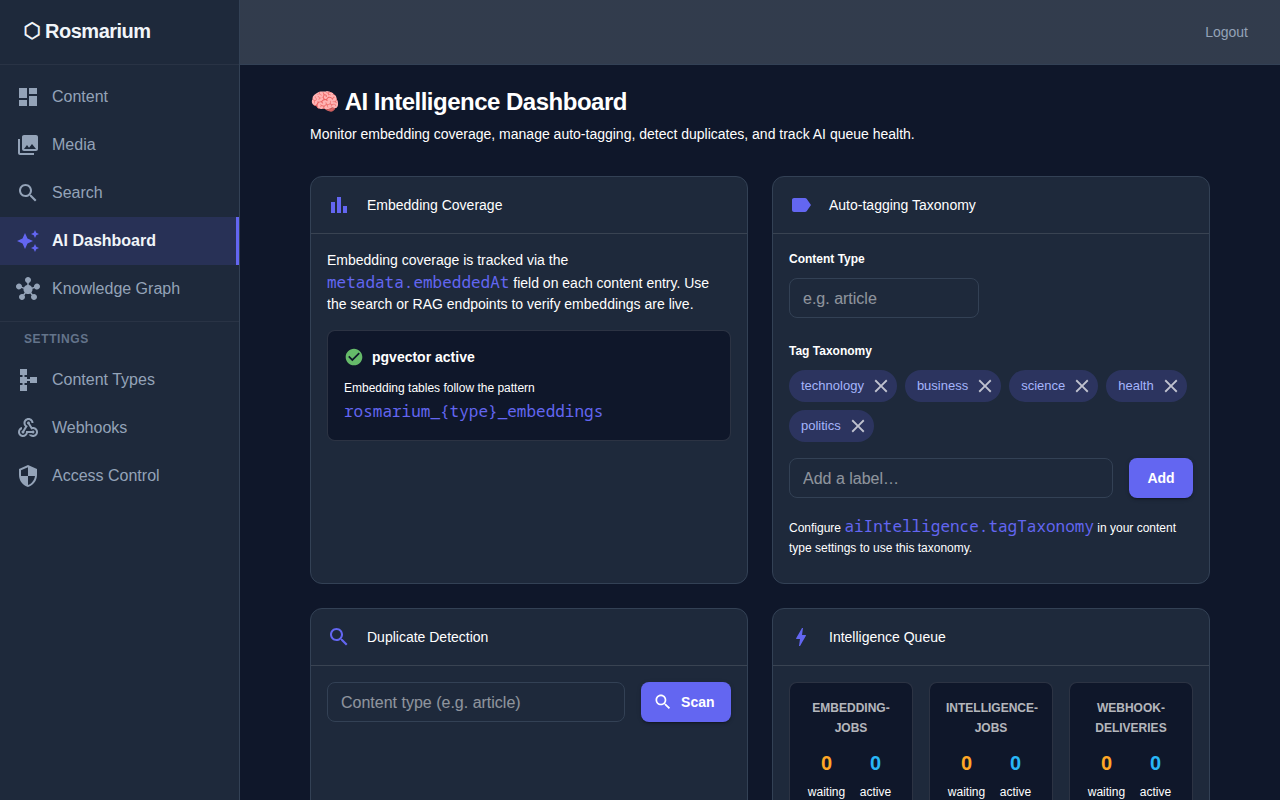1280x800 pixels.
Task: Click the waiting count in INTELLIGENCE-JOBS
Action: pos(966,764)
